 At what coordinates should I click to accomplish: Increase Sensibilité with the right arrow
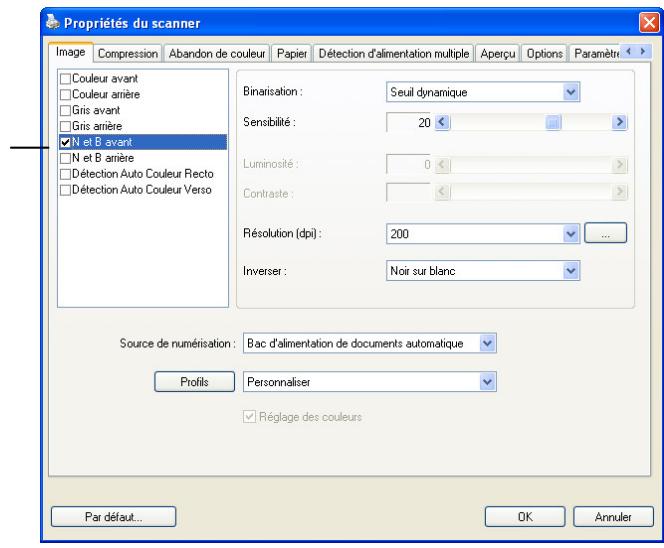tap(619, 122)
